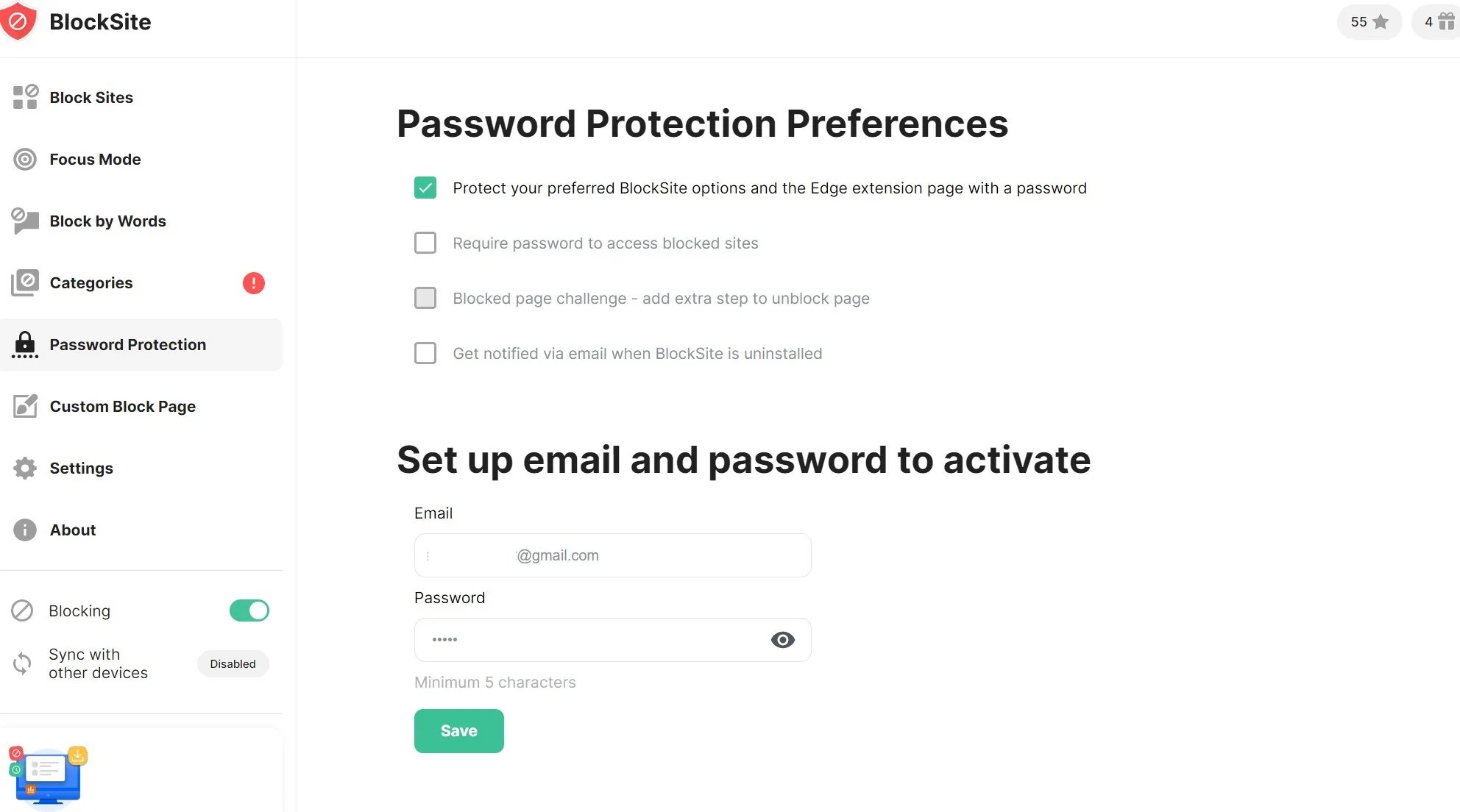Check email notification when BlockSite is uninstalled
The image size is (1460, 812).
425,353
